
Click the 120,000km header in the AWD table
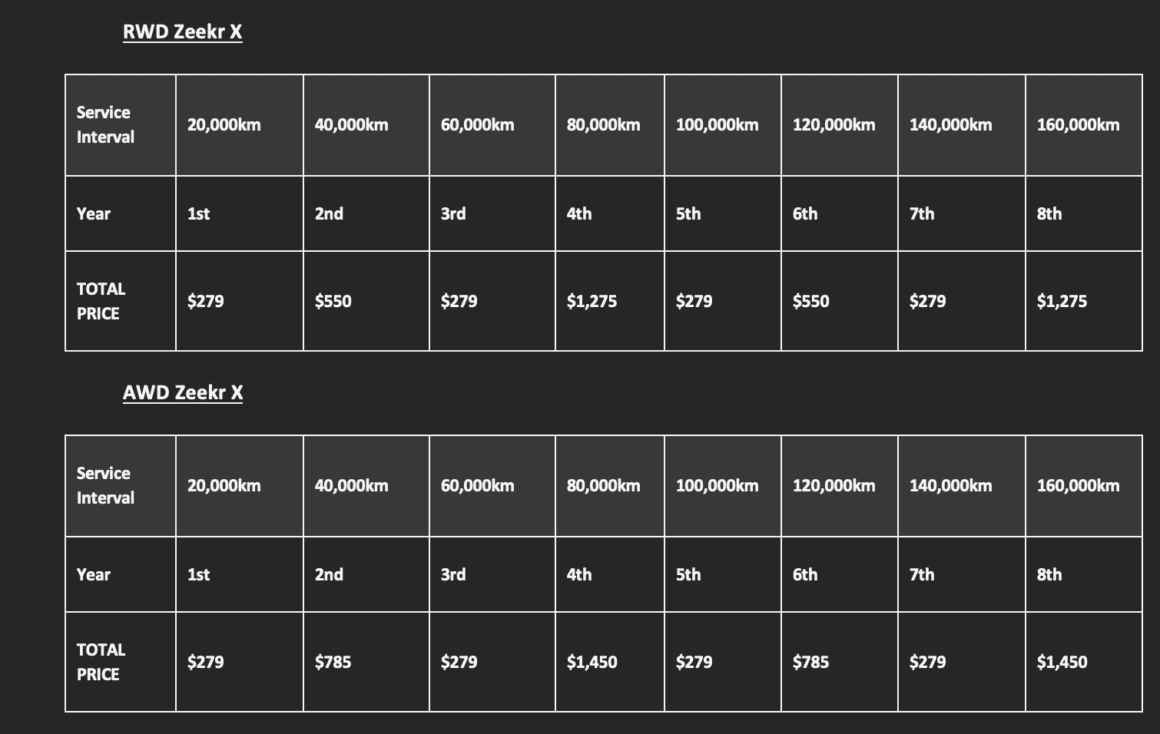(x=834, y=486)
